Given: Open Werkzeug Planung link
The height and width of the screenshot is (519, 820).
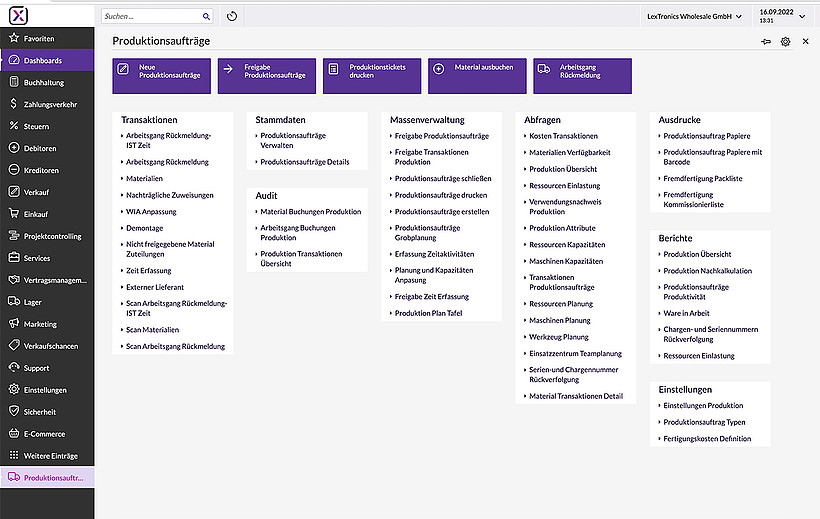Looking at the screenshot, I should click(559, 337).
